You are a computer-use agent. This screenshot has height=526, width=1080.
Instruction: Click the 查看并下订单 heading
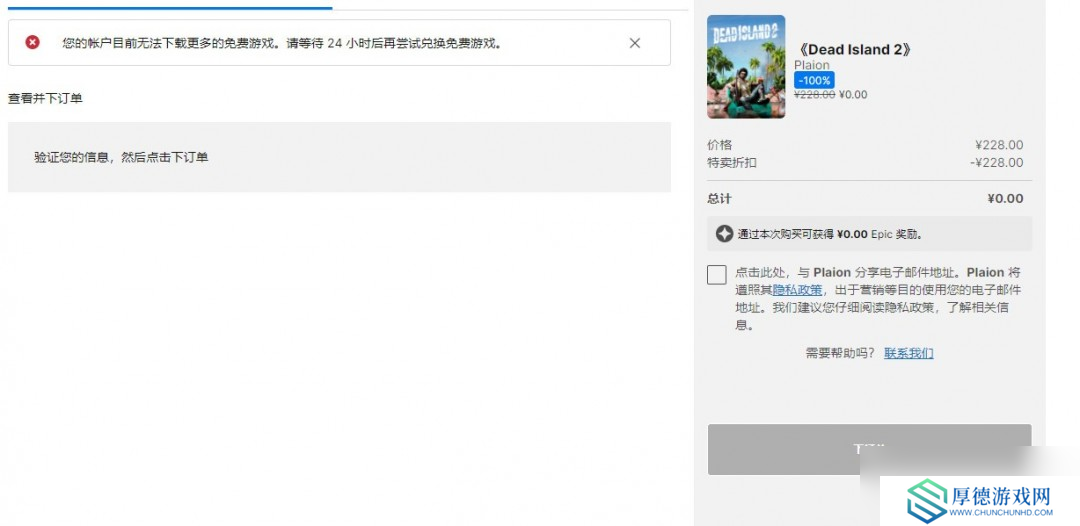point(45,98)
